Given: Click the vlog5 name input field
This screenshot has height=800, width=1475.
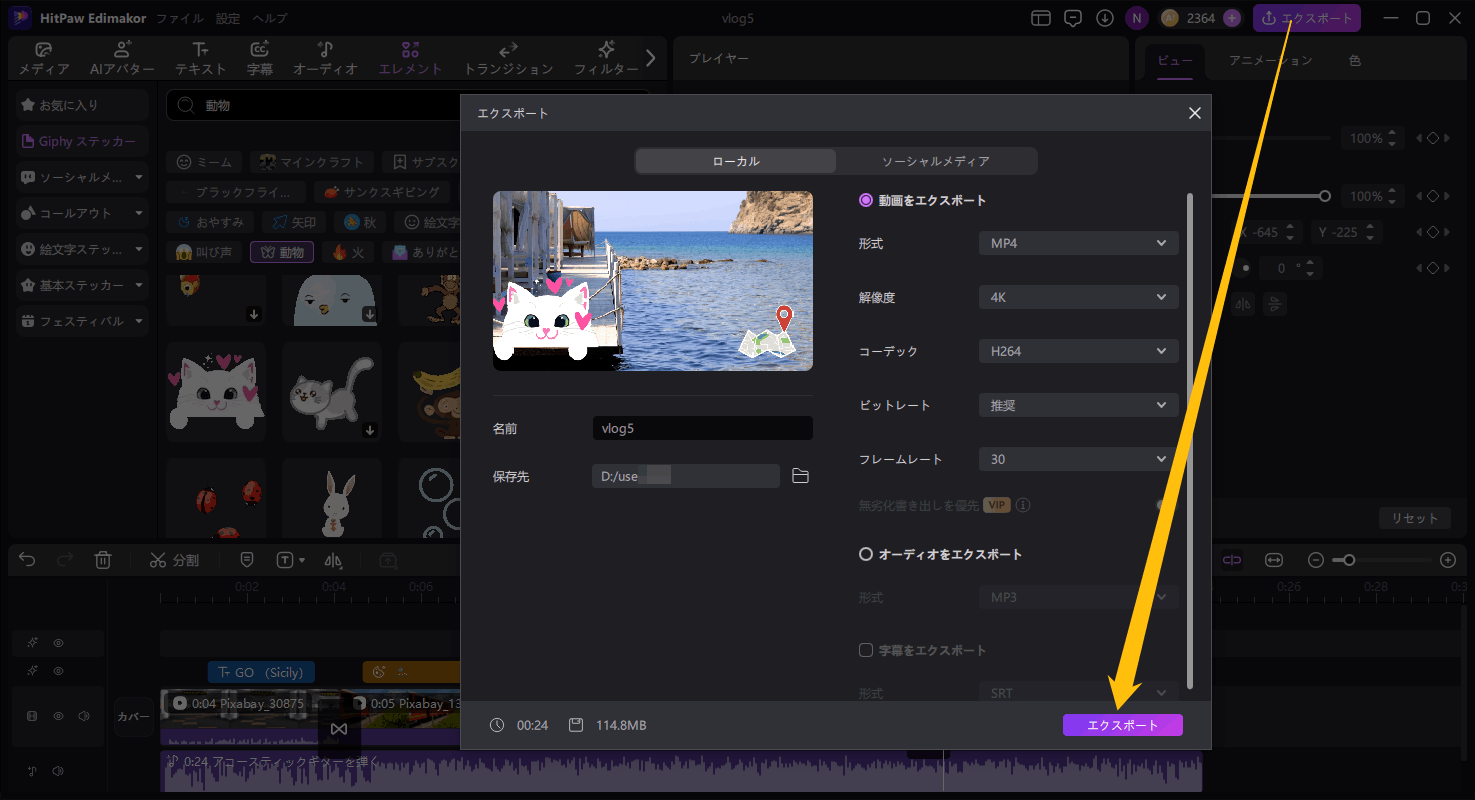Looking at the screenshot, I should pos(702,427).
